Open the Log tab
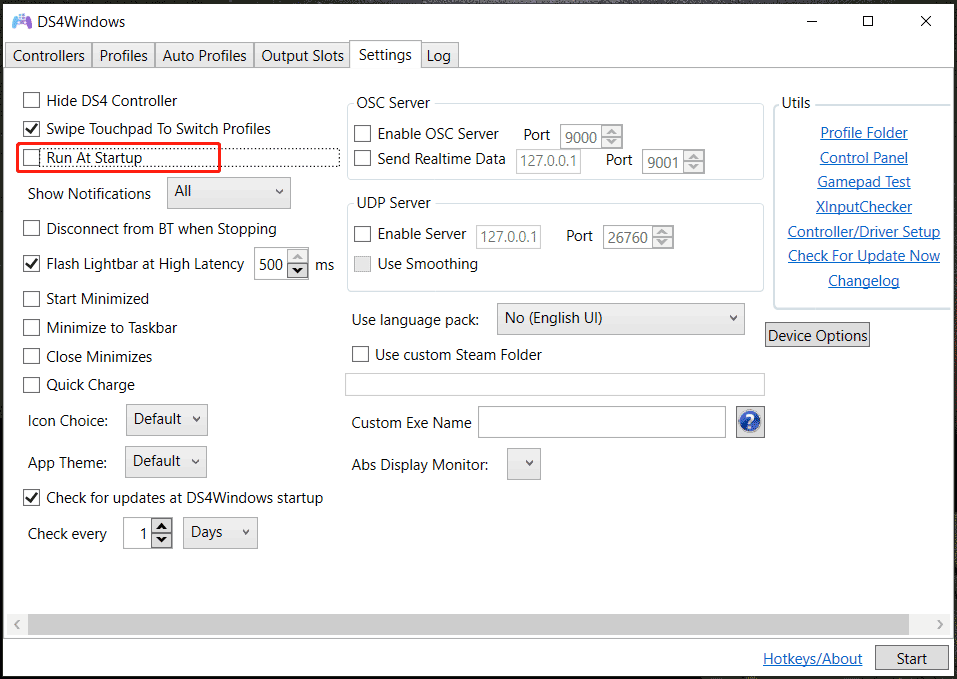This screenshot has height=679, width=957. tap(439, 56)
